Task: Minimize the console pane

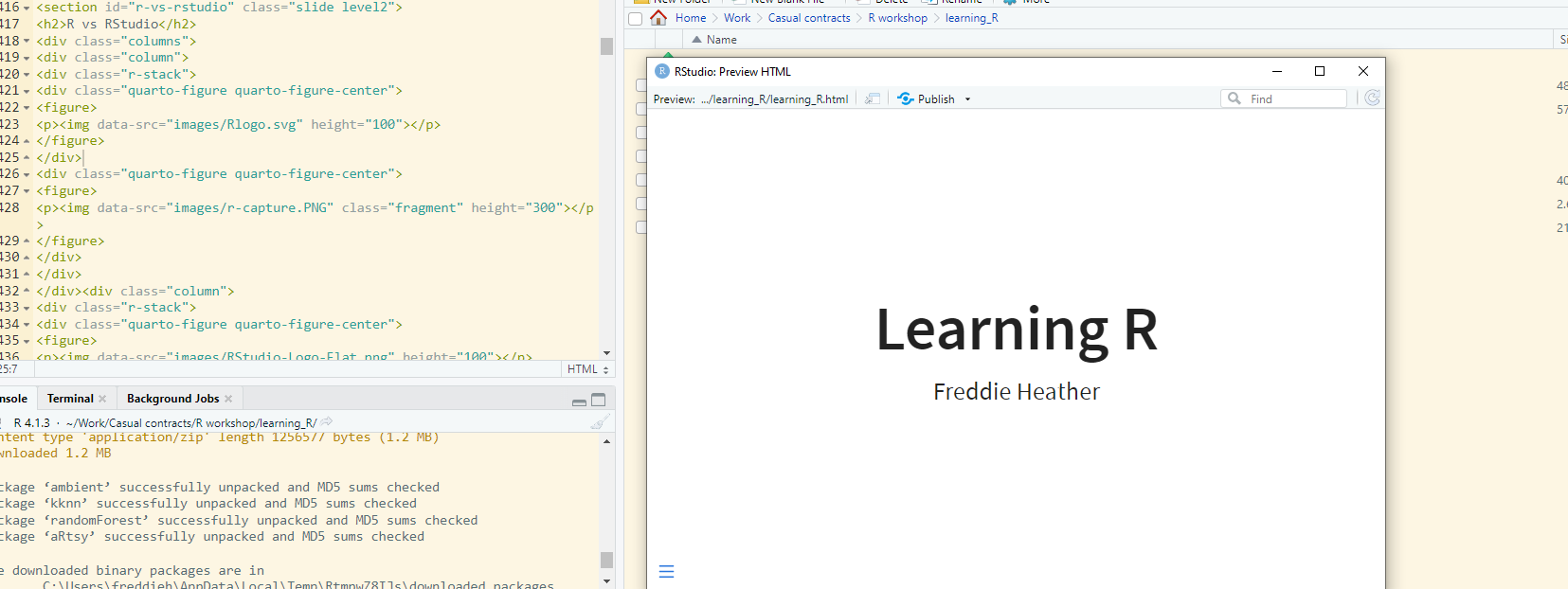Action: [x=579, y=401]
